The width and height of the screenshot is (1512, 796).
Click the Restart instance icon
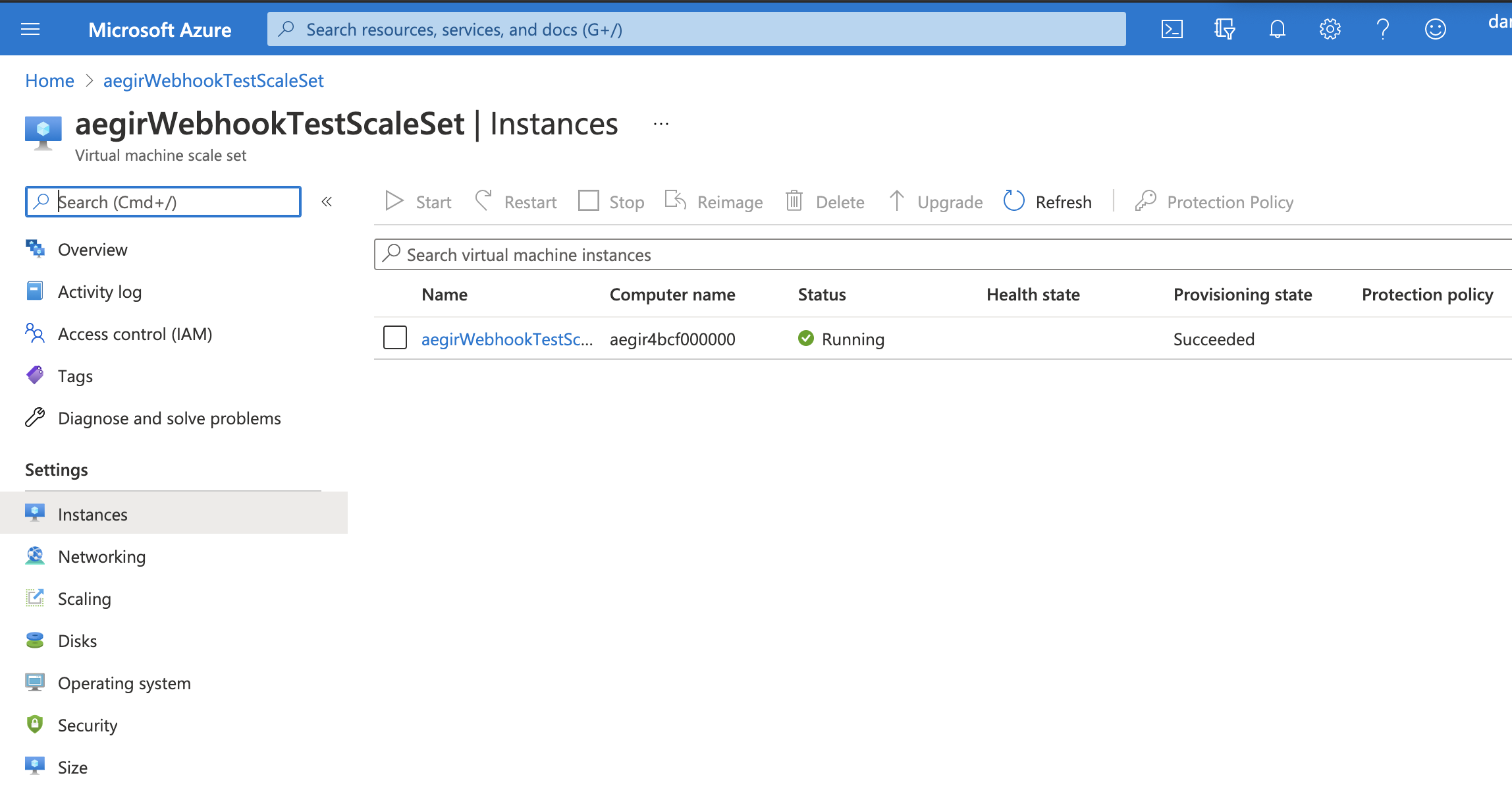(x=484, y=201)
